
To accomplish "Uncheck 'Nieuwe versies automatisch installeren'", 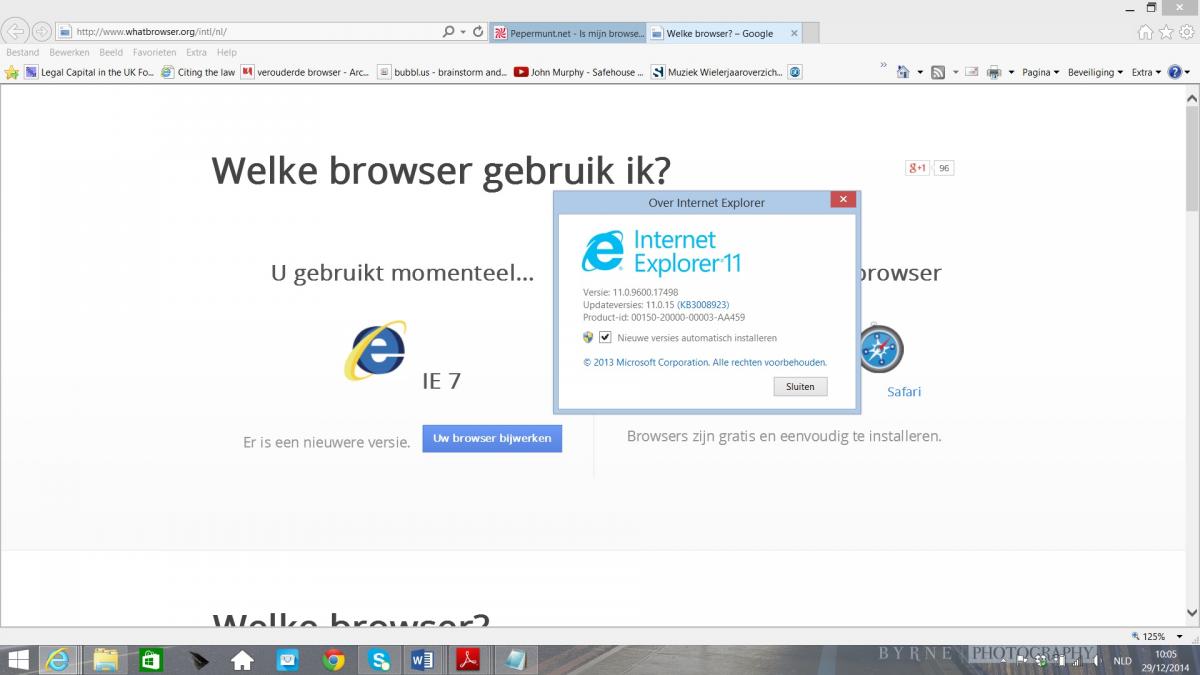I will click(x=605, y=338).
